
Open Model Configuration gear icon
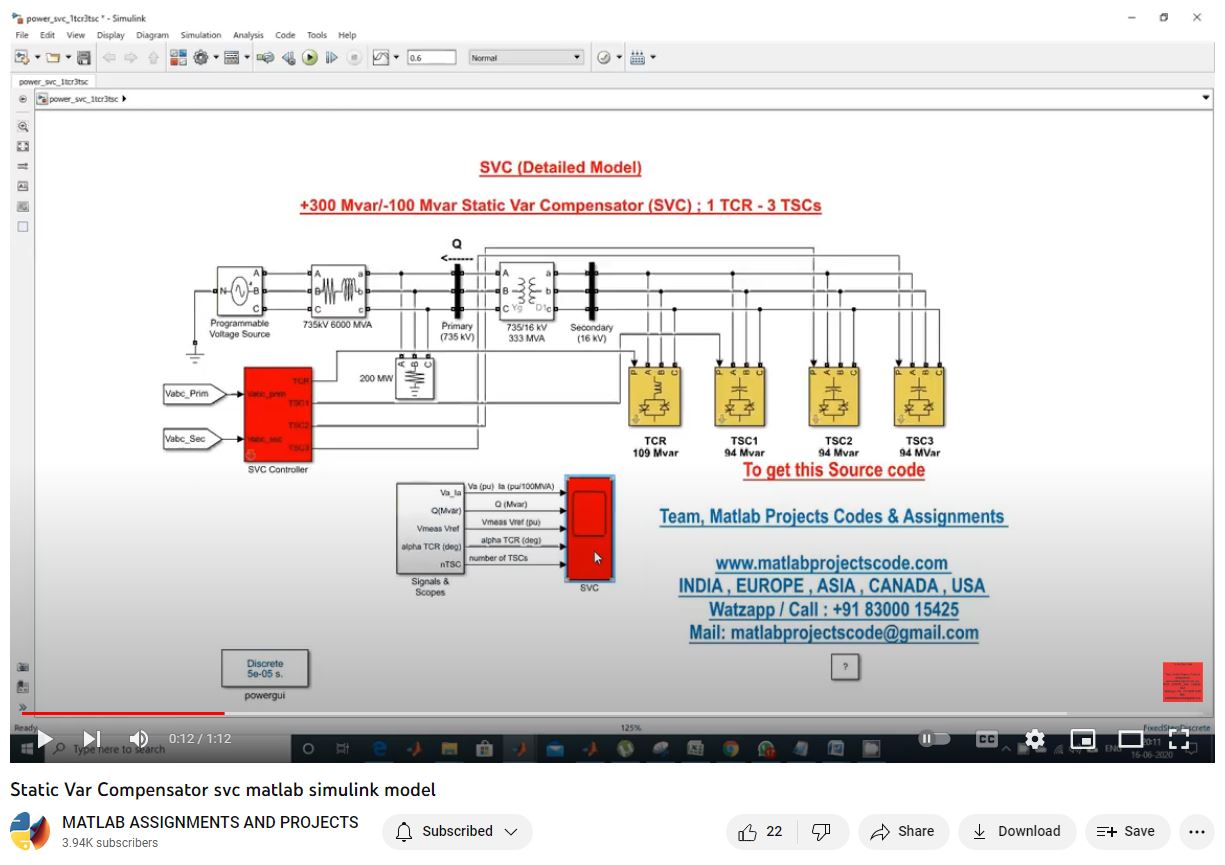[x=201, y=58]
